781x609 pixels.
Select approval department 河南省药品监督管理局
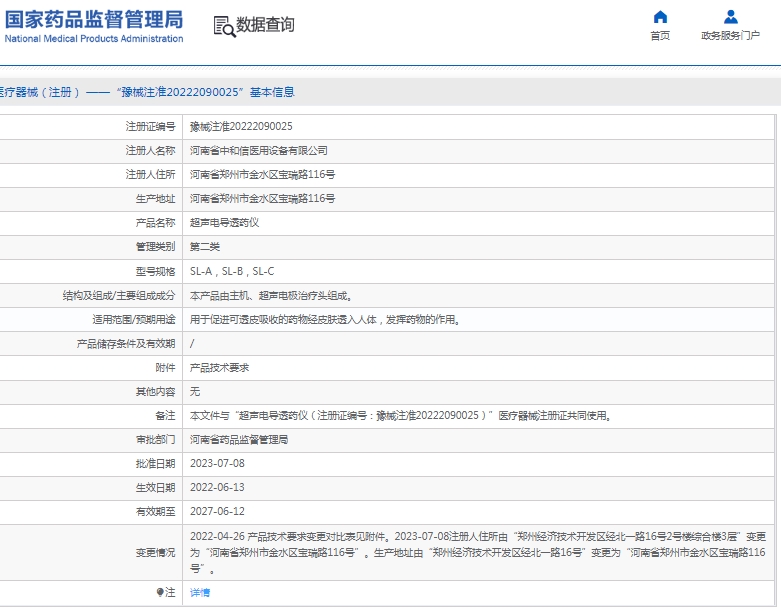pos(239,440)
